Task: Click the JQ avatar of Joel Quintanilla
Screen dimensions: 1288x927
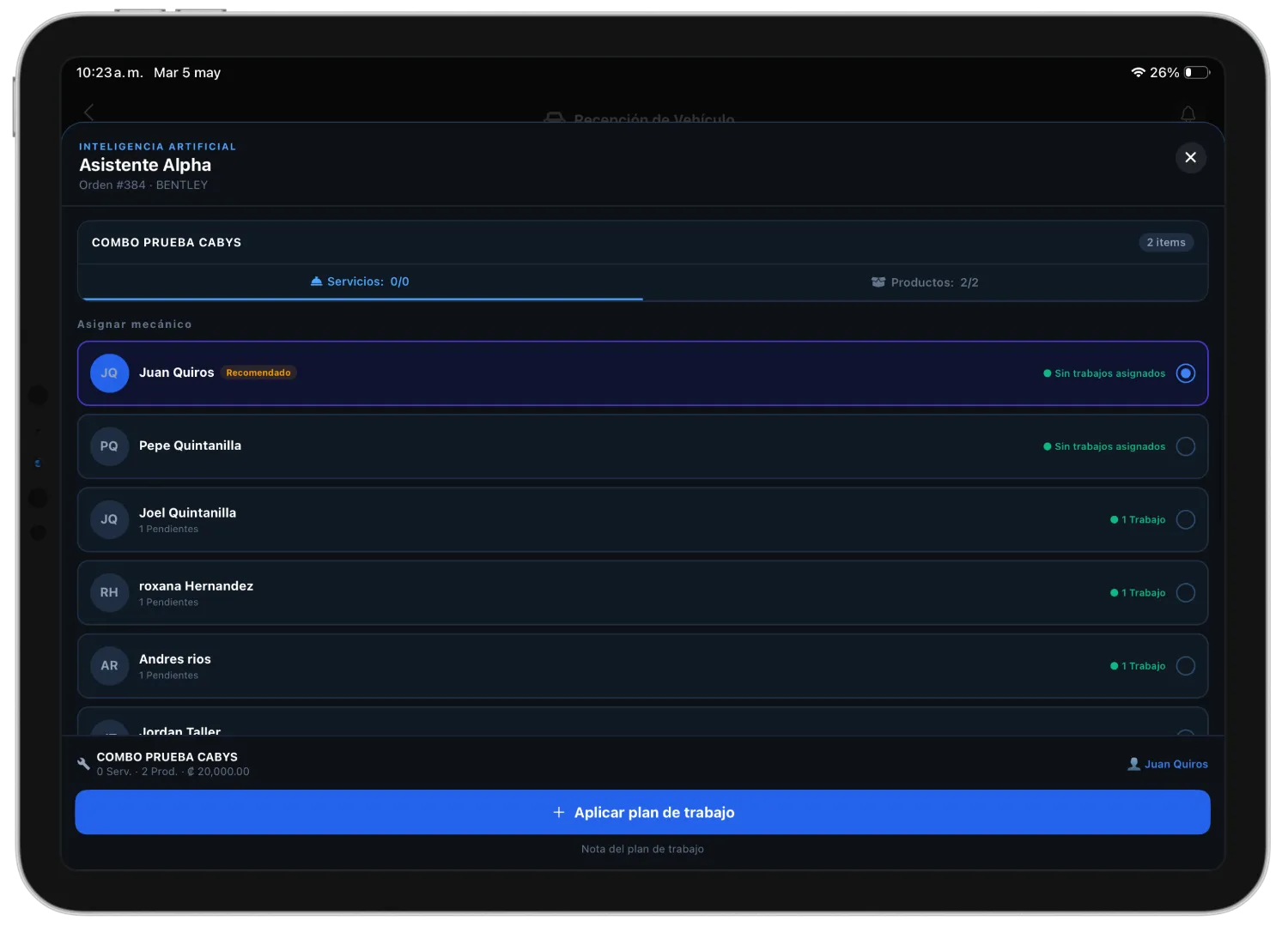Action: pyautogui.click(x=109, y=519)
